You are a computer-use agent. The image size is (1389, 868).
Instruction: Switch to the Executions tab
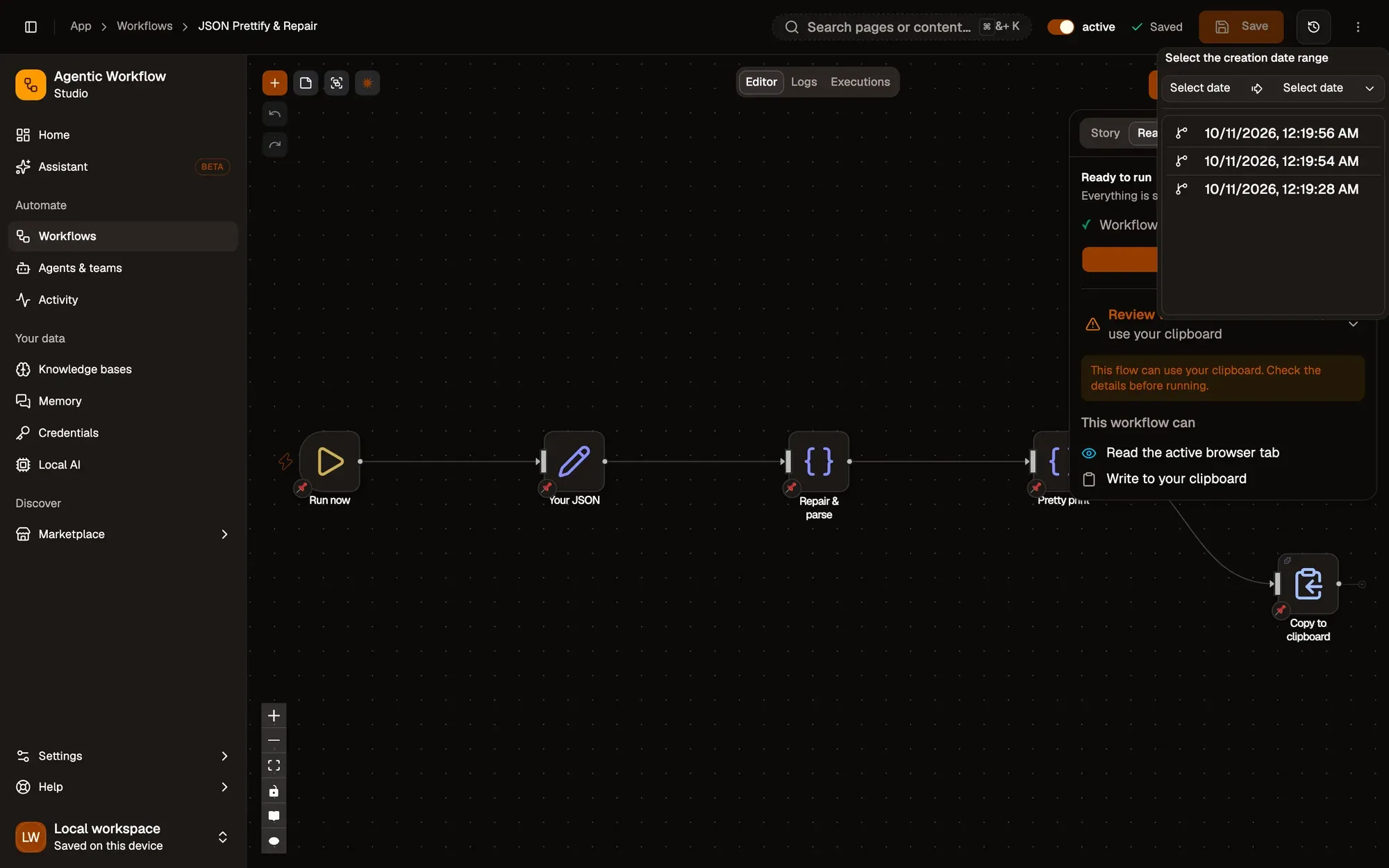[860, 82]
